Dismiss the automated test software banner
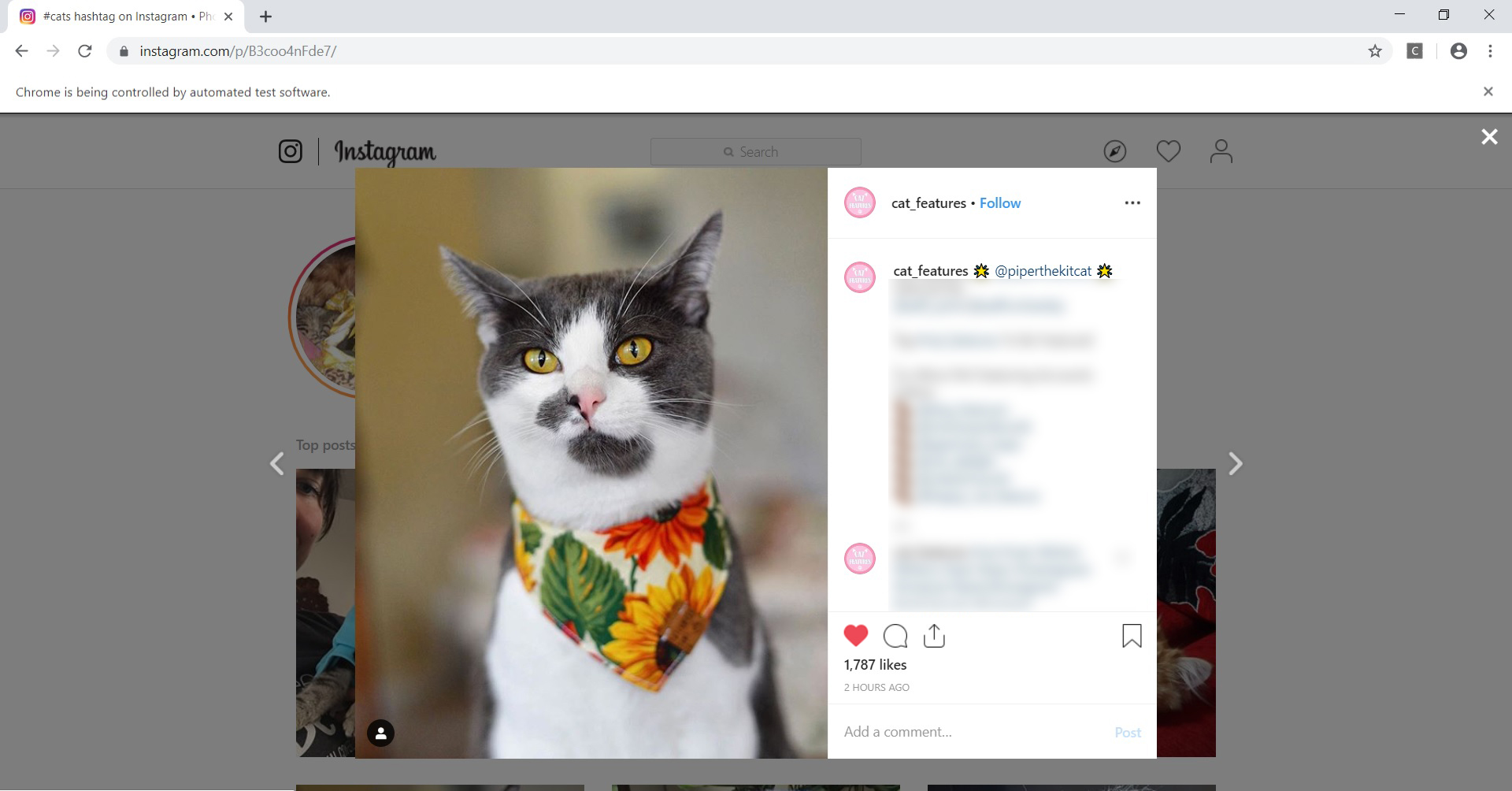 (1488, 91)
